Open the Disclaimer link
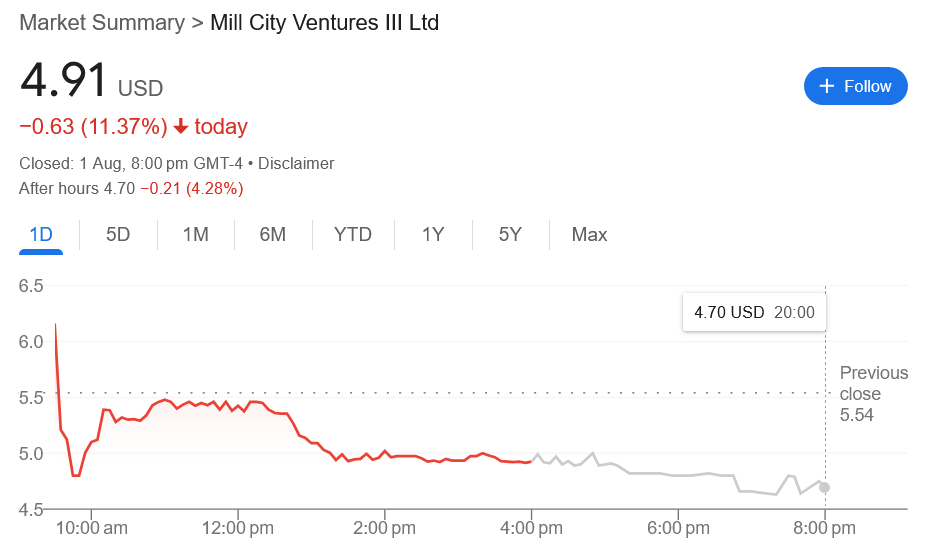Screen dimensions: 934x556 tap(295, 163)
